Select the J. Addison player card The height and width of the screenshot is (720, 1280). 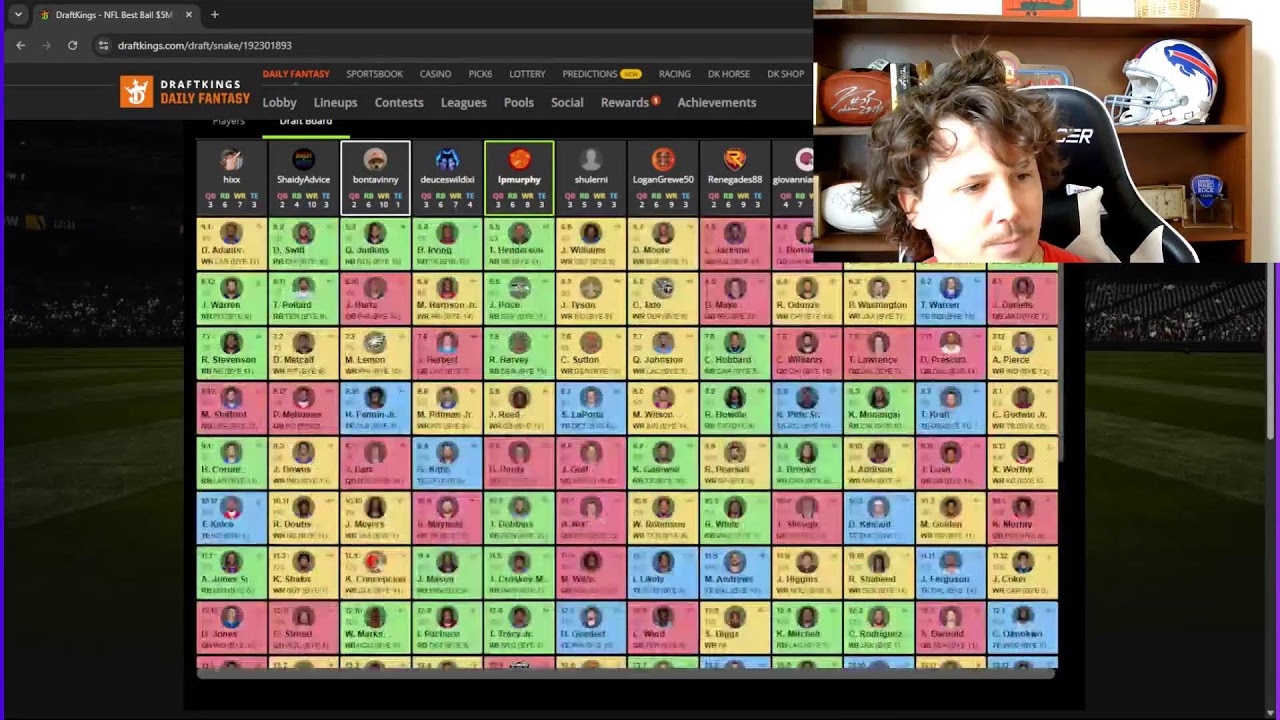[879, 464]
